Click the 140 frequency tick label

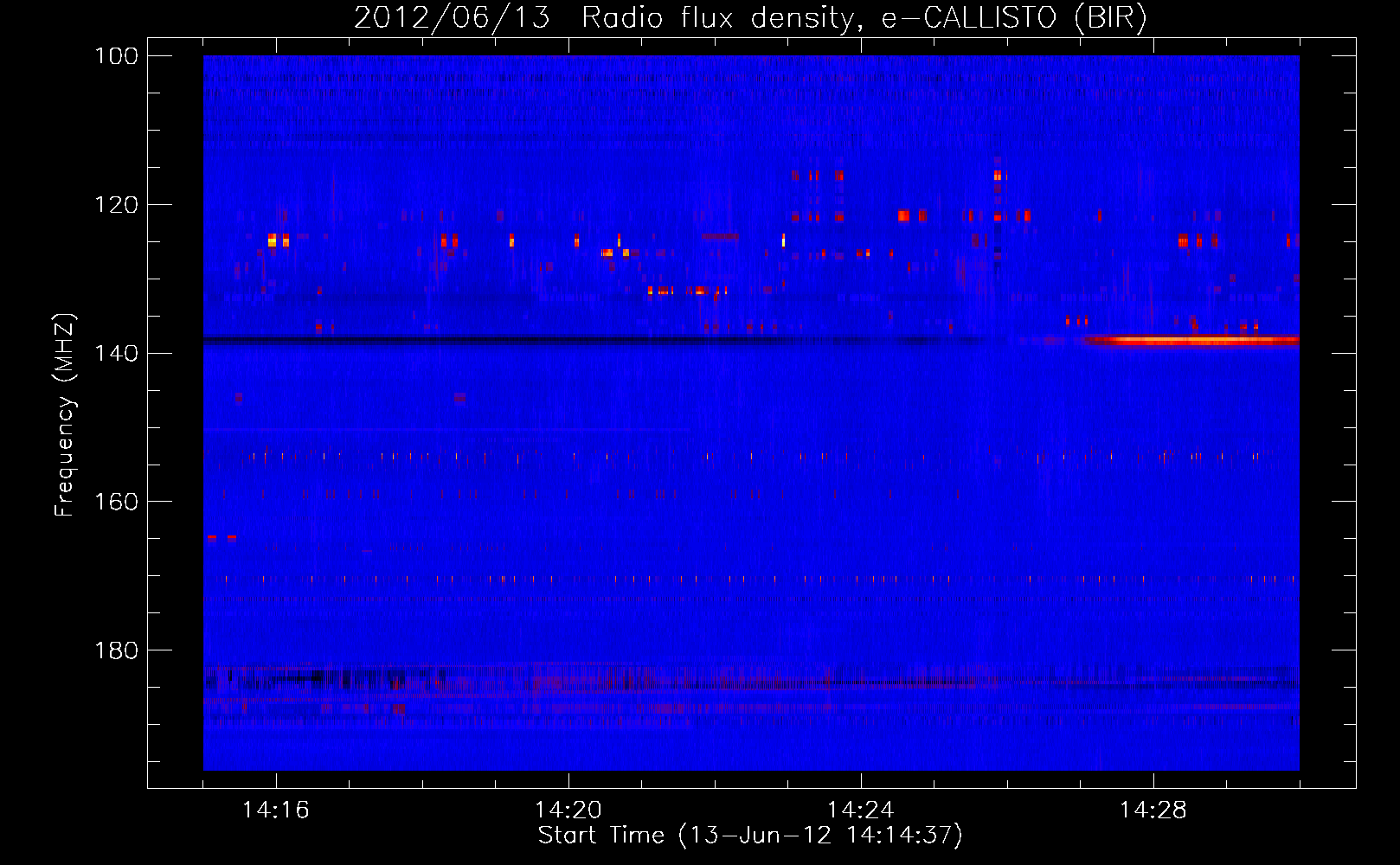point(117,353)
